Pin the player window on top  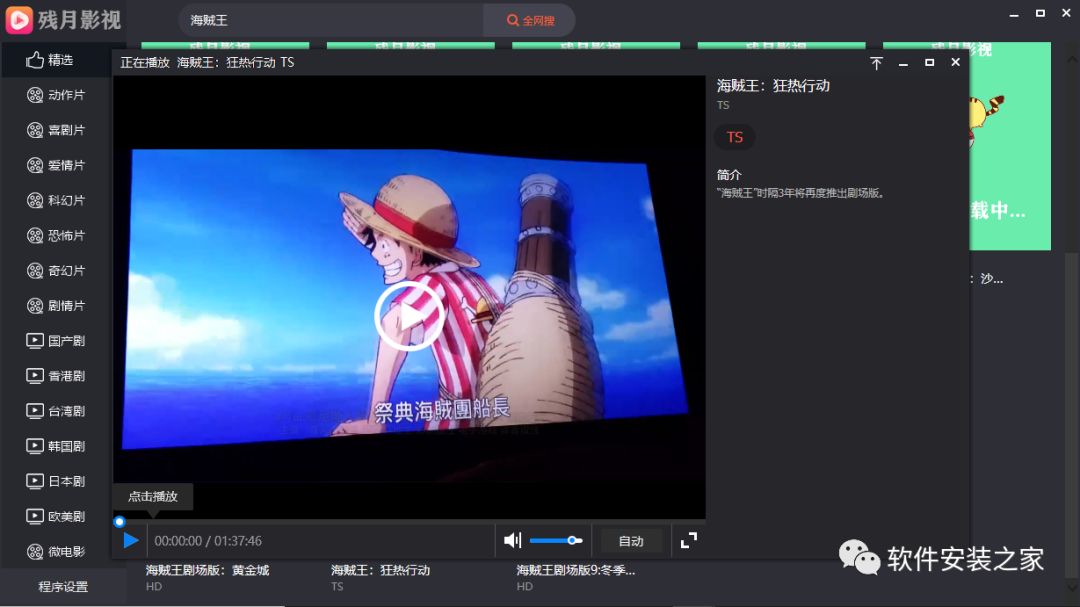point(876,63)
